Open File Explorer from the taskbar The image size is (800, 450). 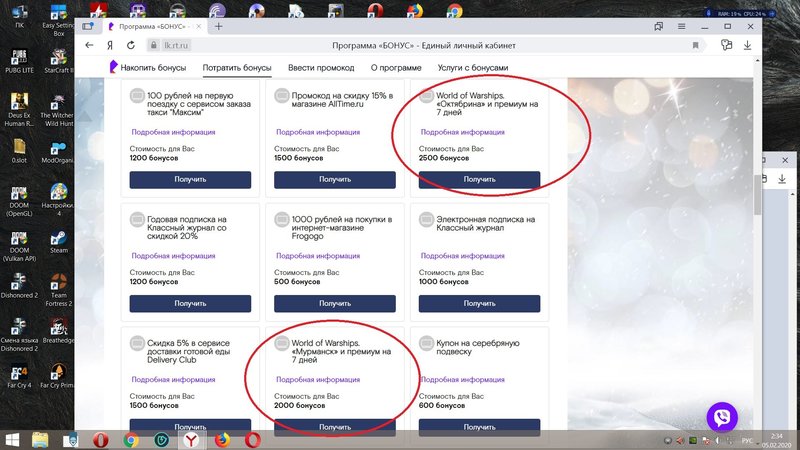(40, 440)
